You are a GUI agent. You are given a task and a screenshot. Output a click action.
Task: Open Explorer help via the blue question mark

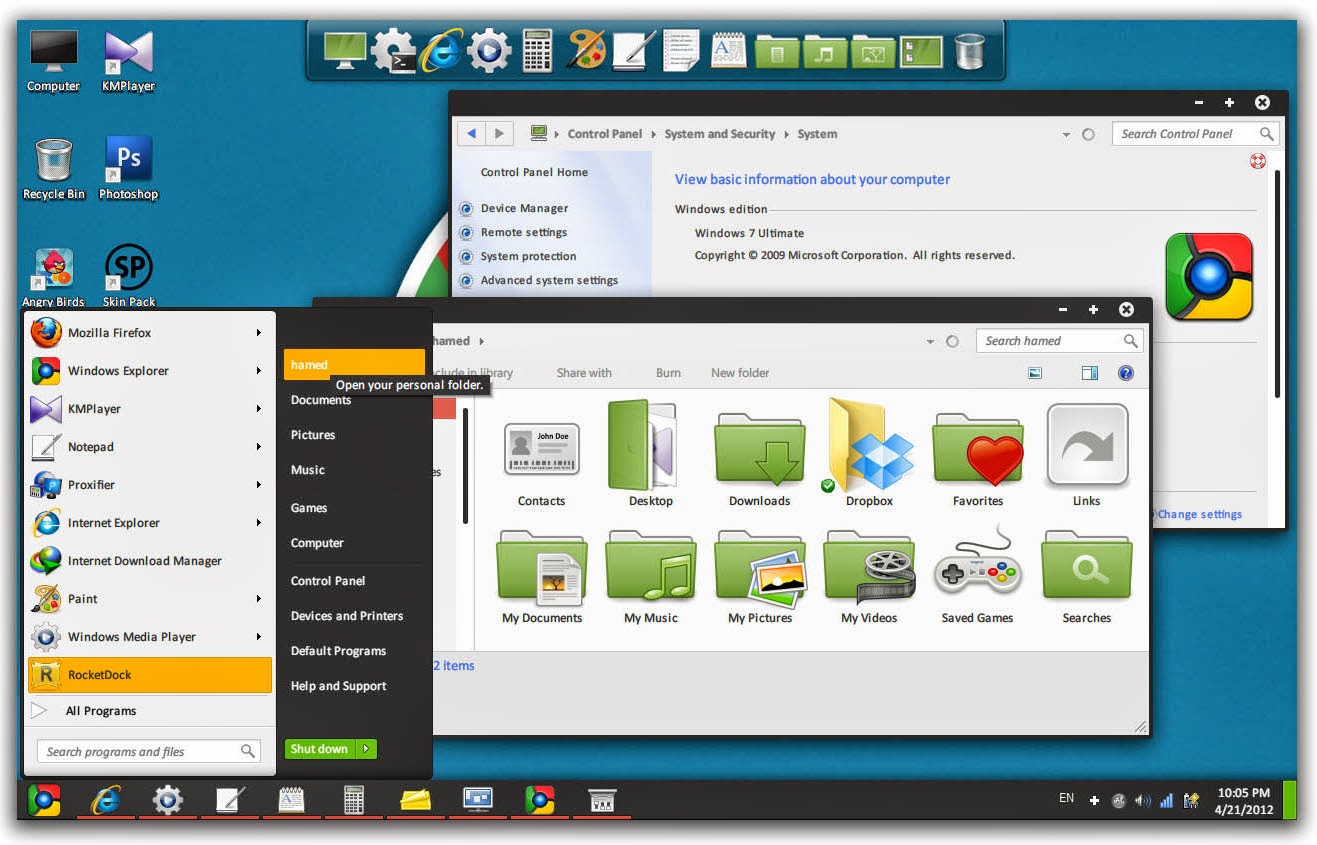pos(1125,372)
